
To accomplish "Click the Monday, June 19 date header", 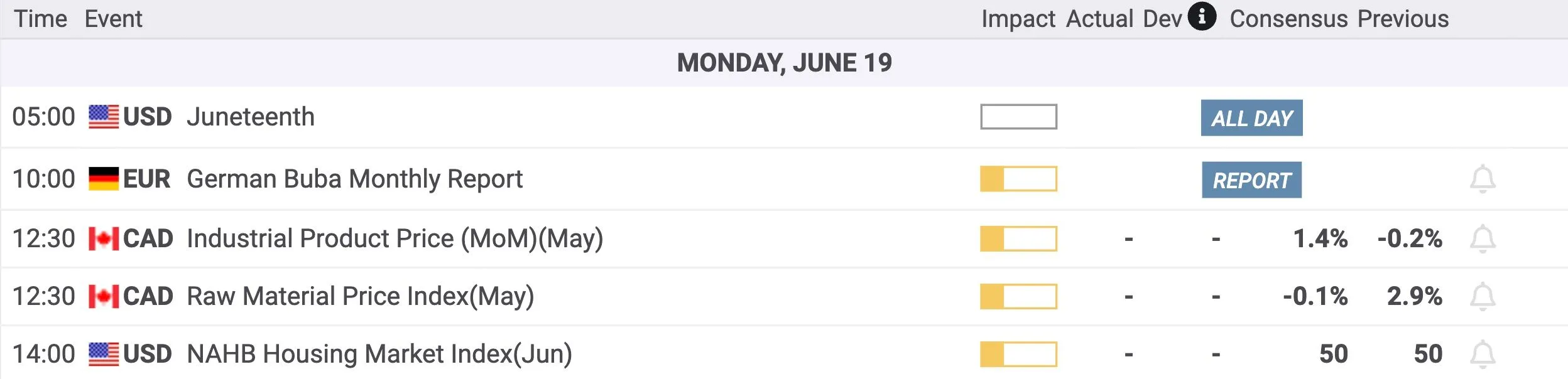I will tap(784, 63).
